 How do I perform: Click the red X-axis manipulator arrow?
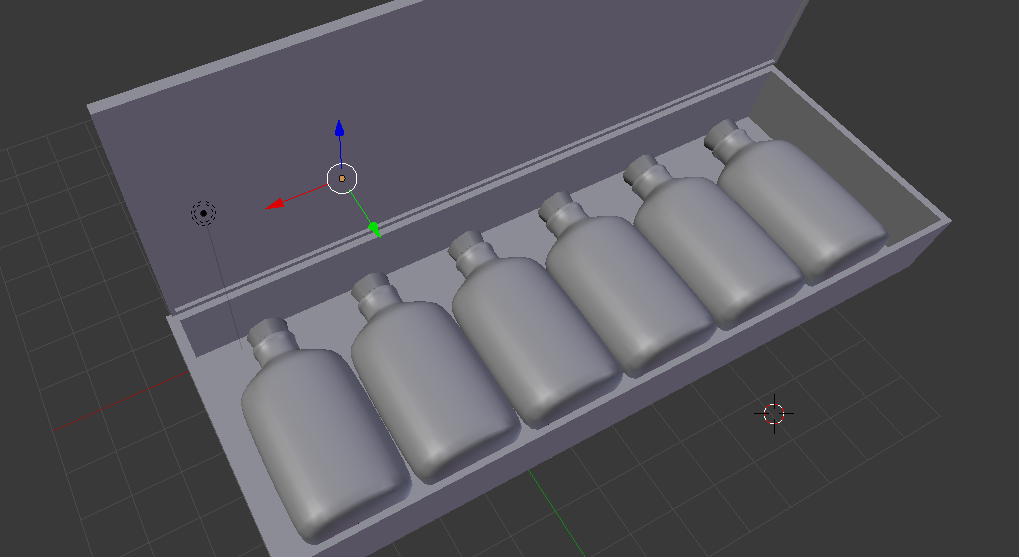(x=275, y=204)
